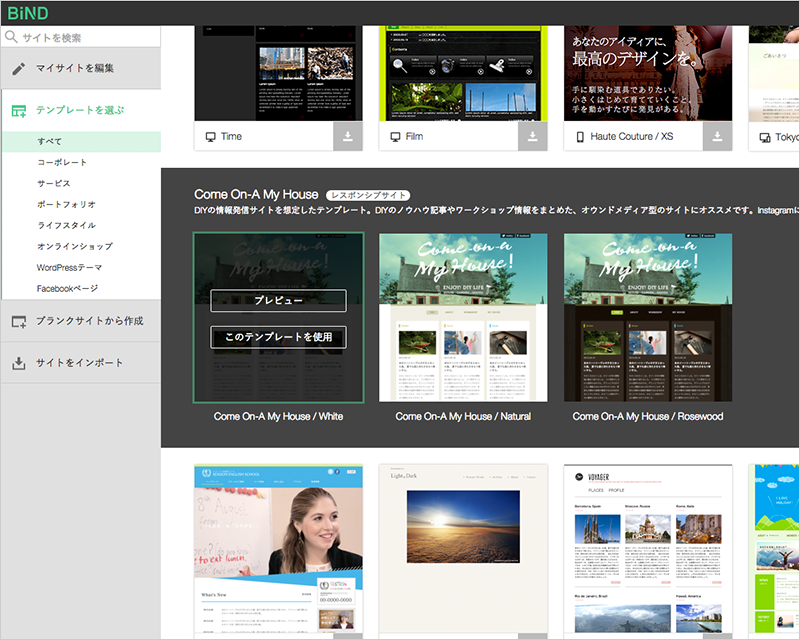Click the template icon beside テンプレートを選ぶ

click(x=18, y=110)
